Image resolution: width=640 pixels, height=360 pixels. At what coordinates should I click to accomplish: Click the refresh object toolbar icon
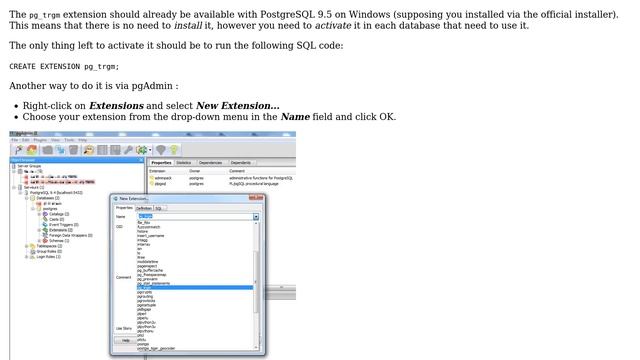point(31,150)
